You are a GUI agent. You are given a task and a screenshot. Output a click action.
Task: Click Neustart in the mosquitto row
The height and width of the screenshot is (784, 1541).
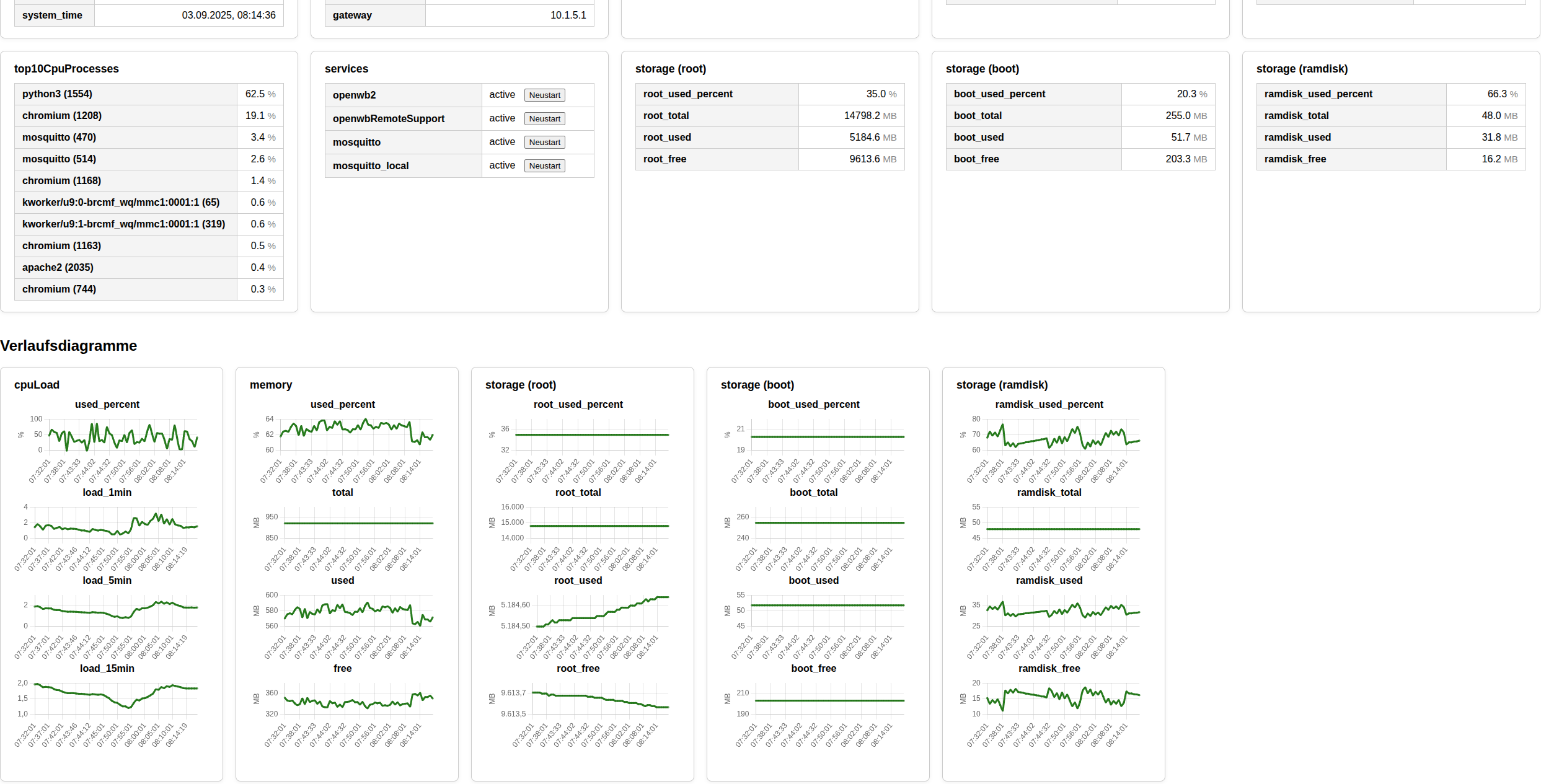point(544,142)
